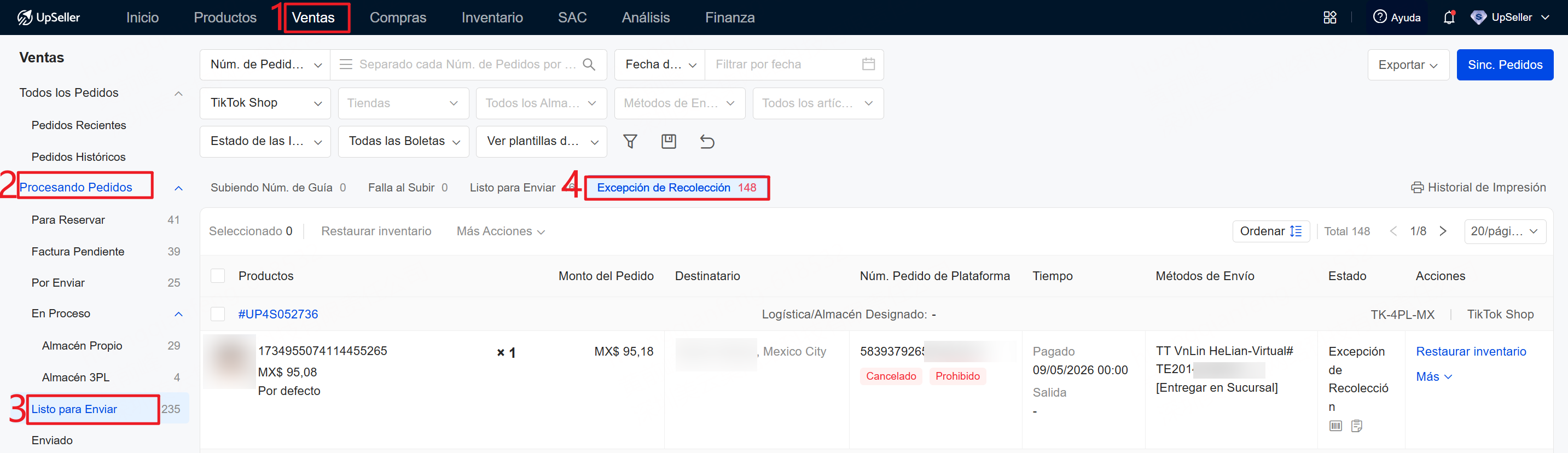Go to next page arrow
Viewport: 1568px width, 453px height.
(x=1443, y=231)
